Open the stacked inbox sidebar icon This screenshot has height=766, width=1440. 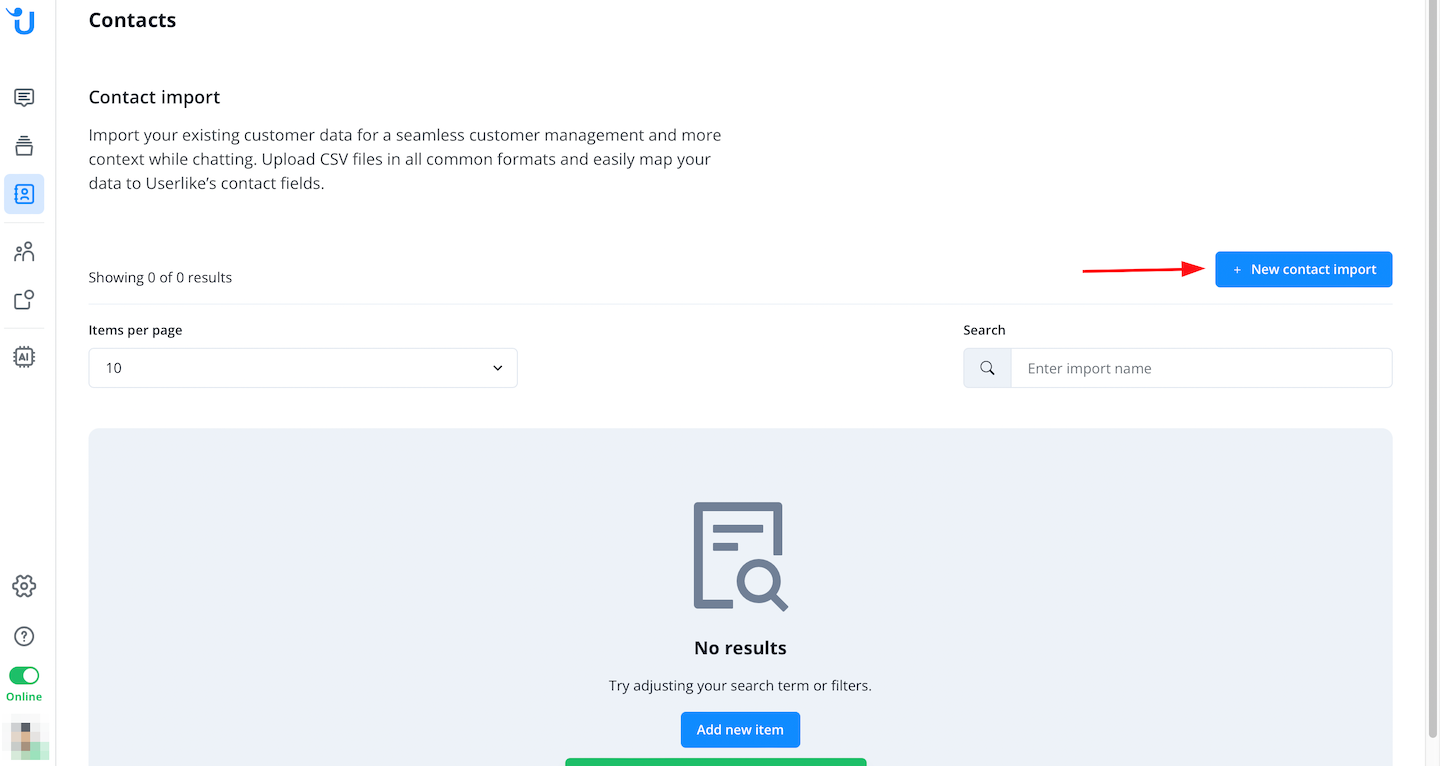pos(24,146)
